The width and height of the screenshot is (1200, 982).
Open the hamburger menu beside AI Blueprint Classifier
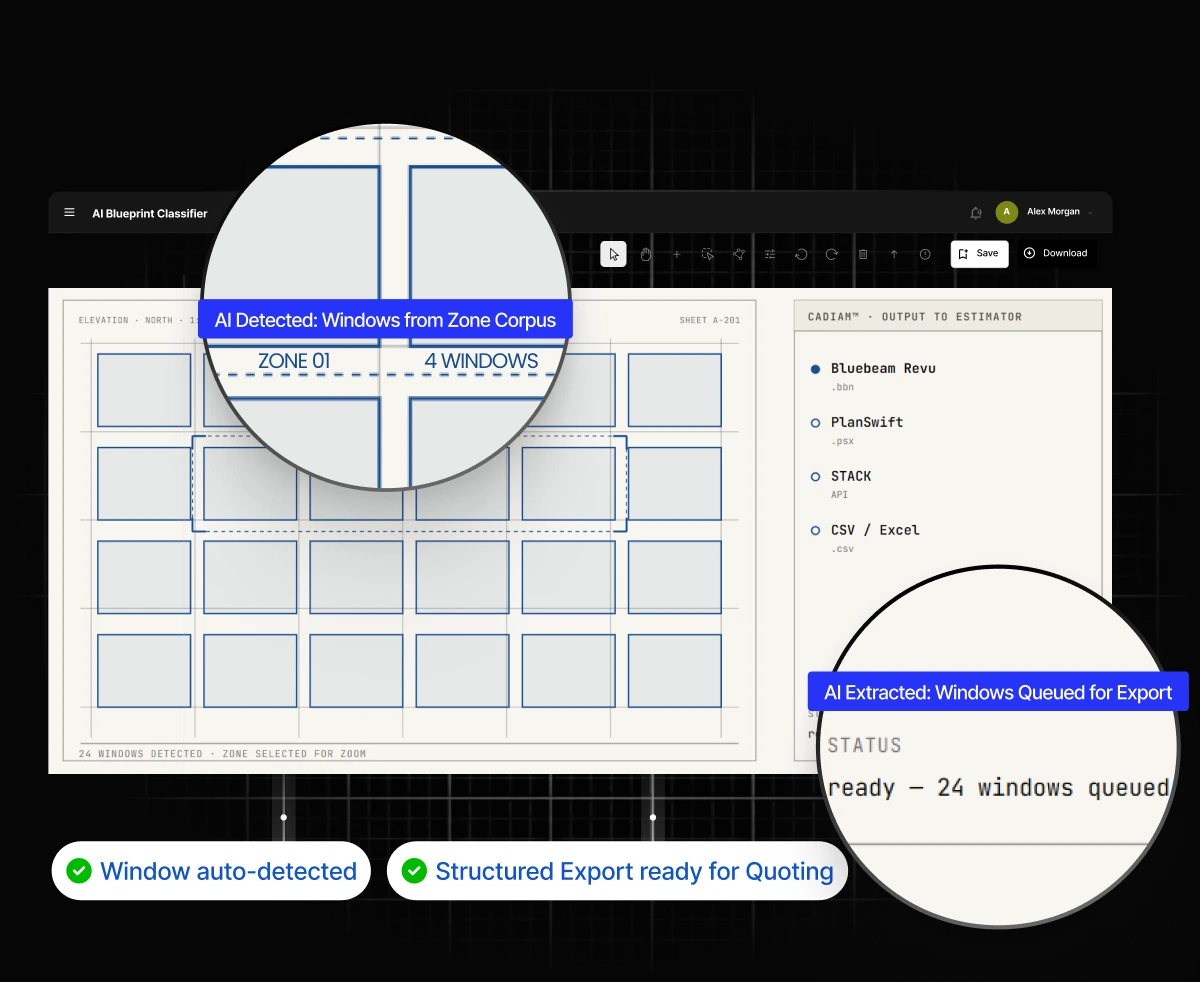[69, 213]
